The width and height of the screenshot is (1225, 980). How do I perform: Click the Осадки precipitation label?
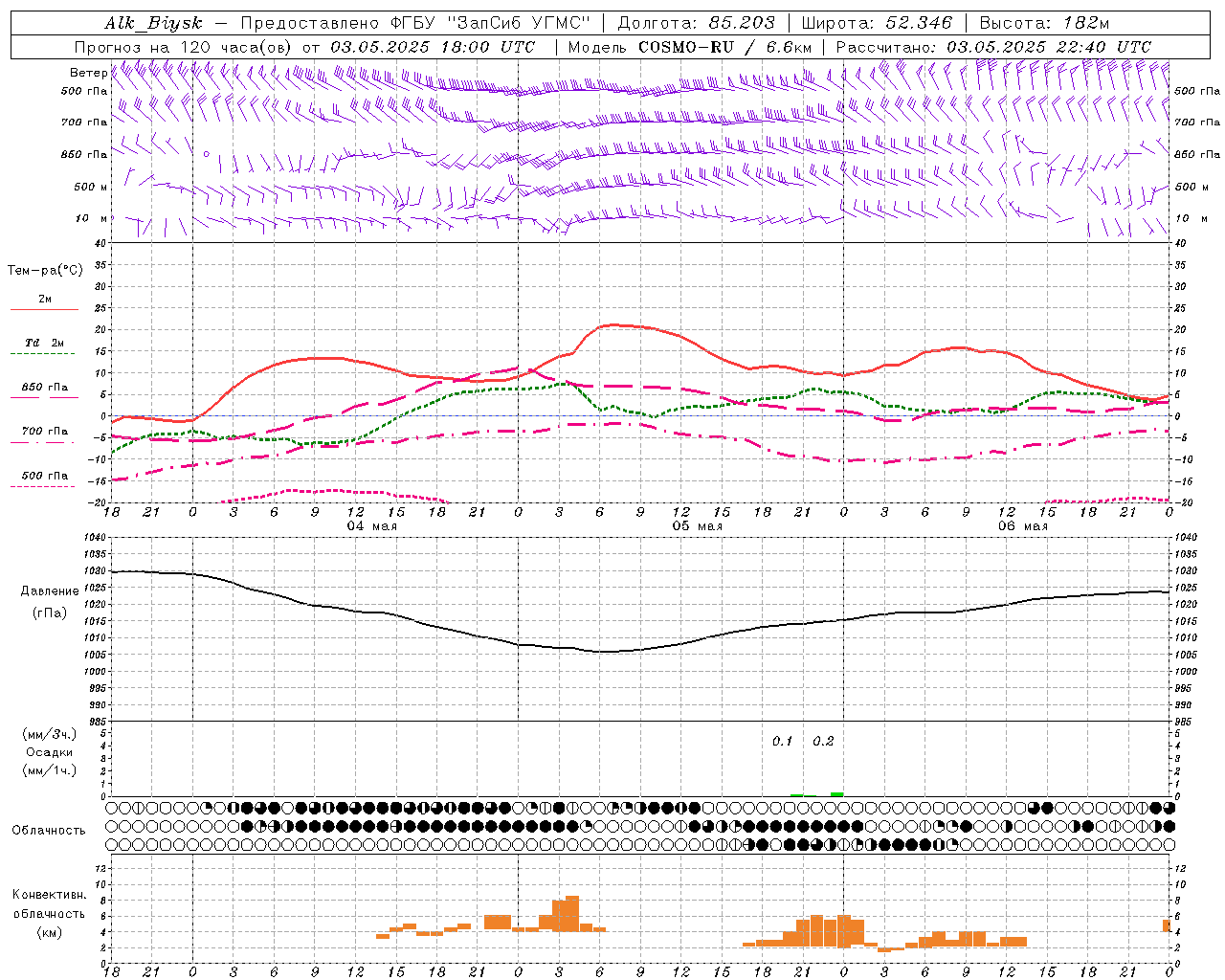click(x=49, y=752)
